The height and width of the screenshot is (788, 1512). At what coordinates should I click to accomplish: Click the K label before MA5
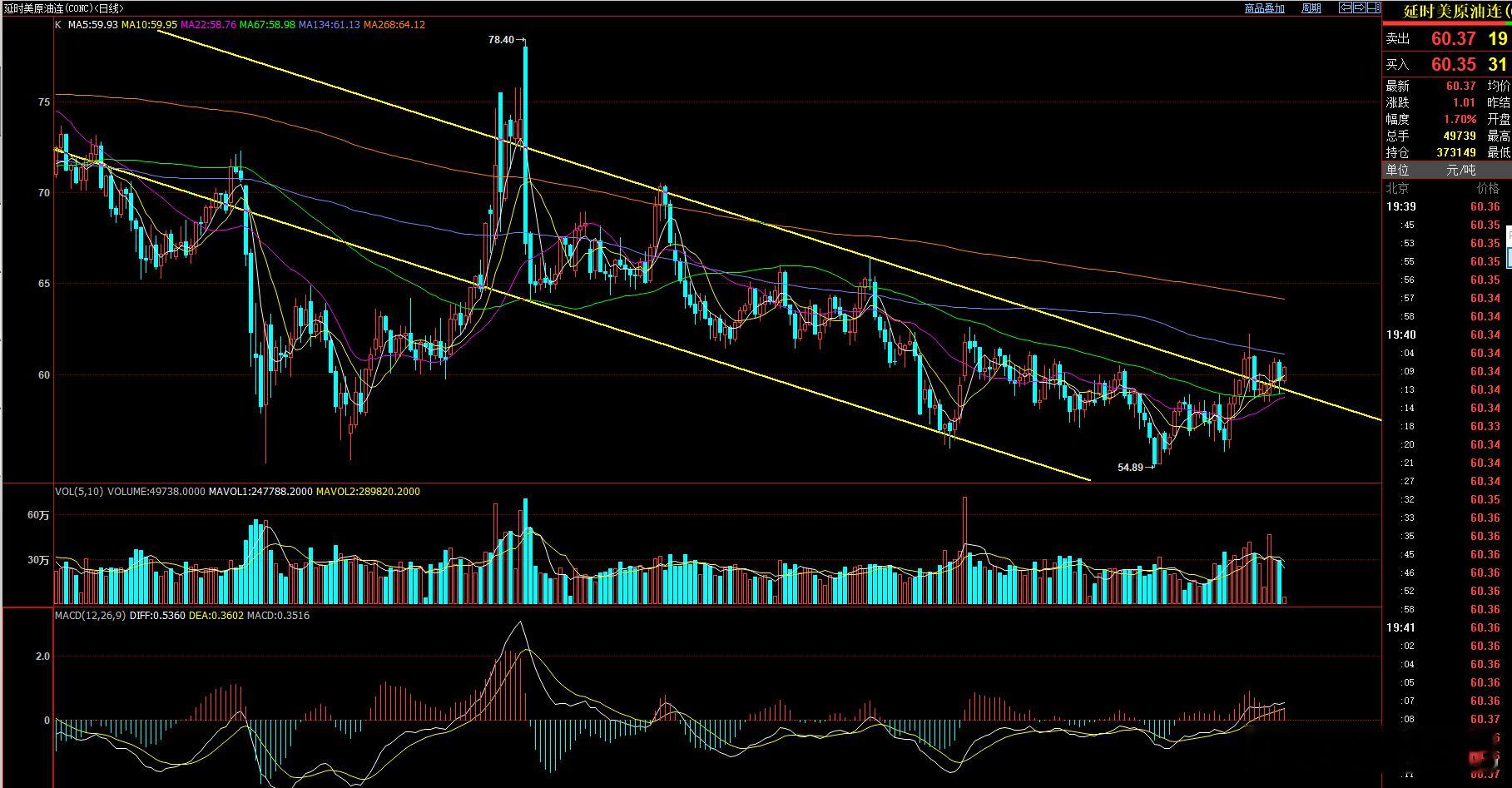[x=58, y=25]
